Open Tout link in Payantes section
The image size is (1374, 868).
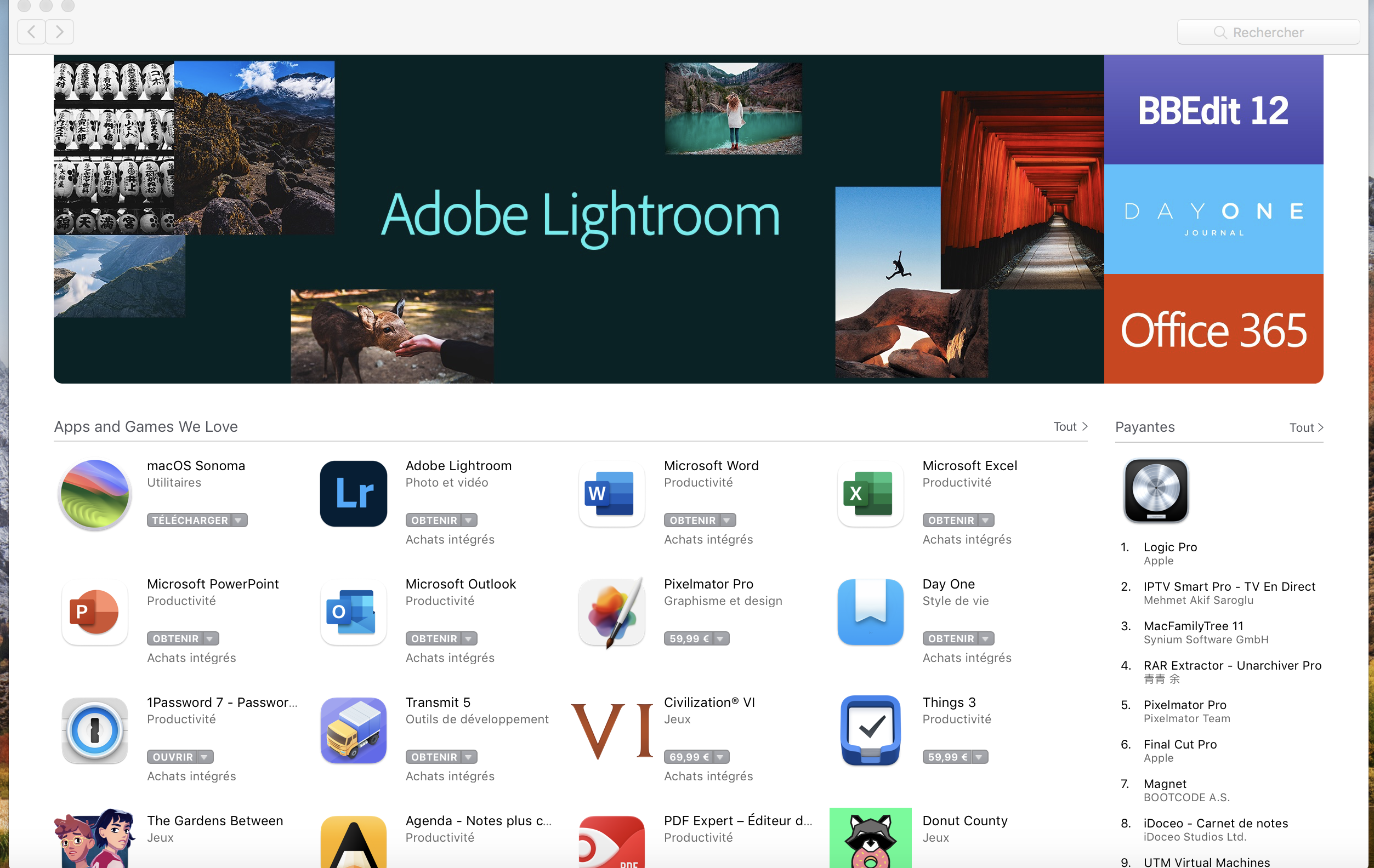[1305, 428]
